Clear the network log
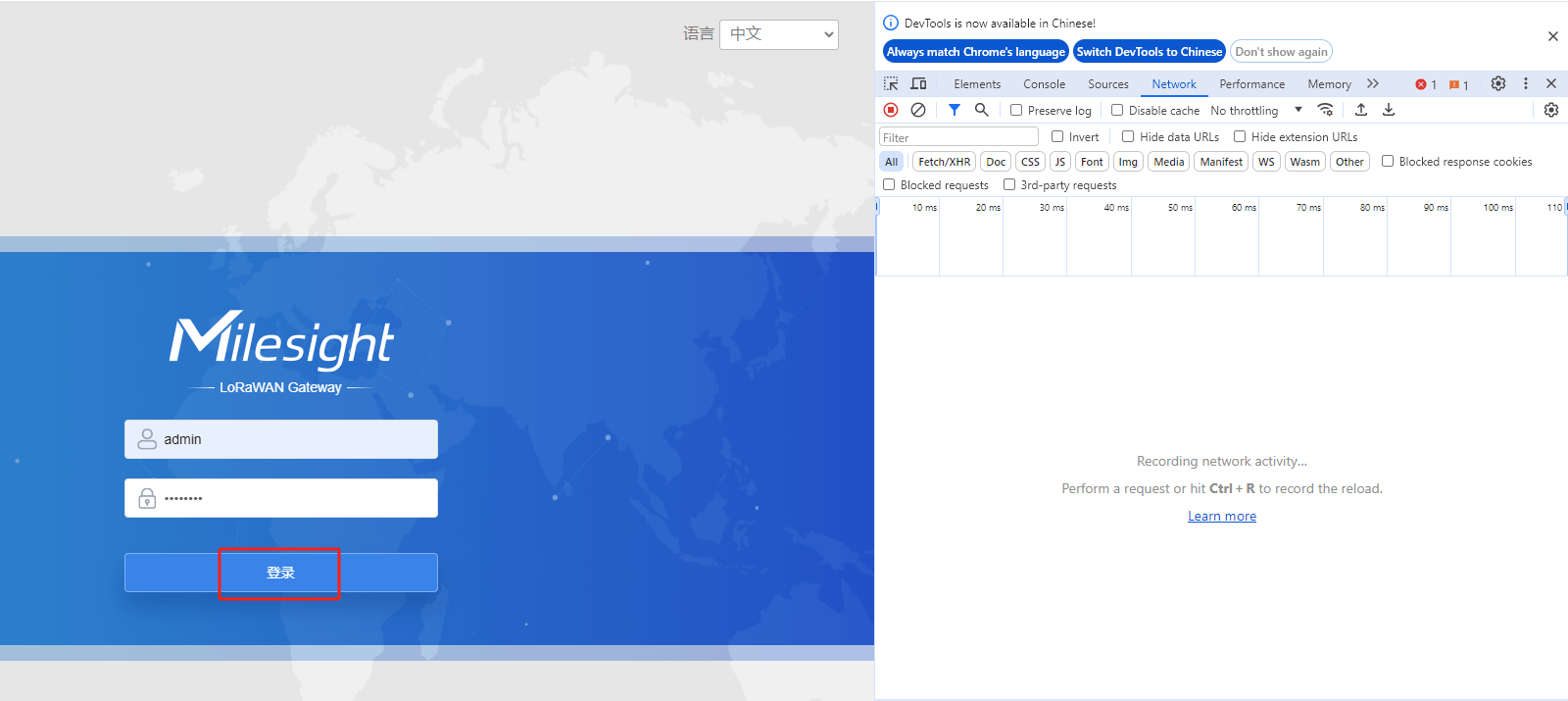The width and height of the screenshot is (1568, 701). 918,110
